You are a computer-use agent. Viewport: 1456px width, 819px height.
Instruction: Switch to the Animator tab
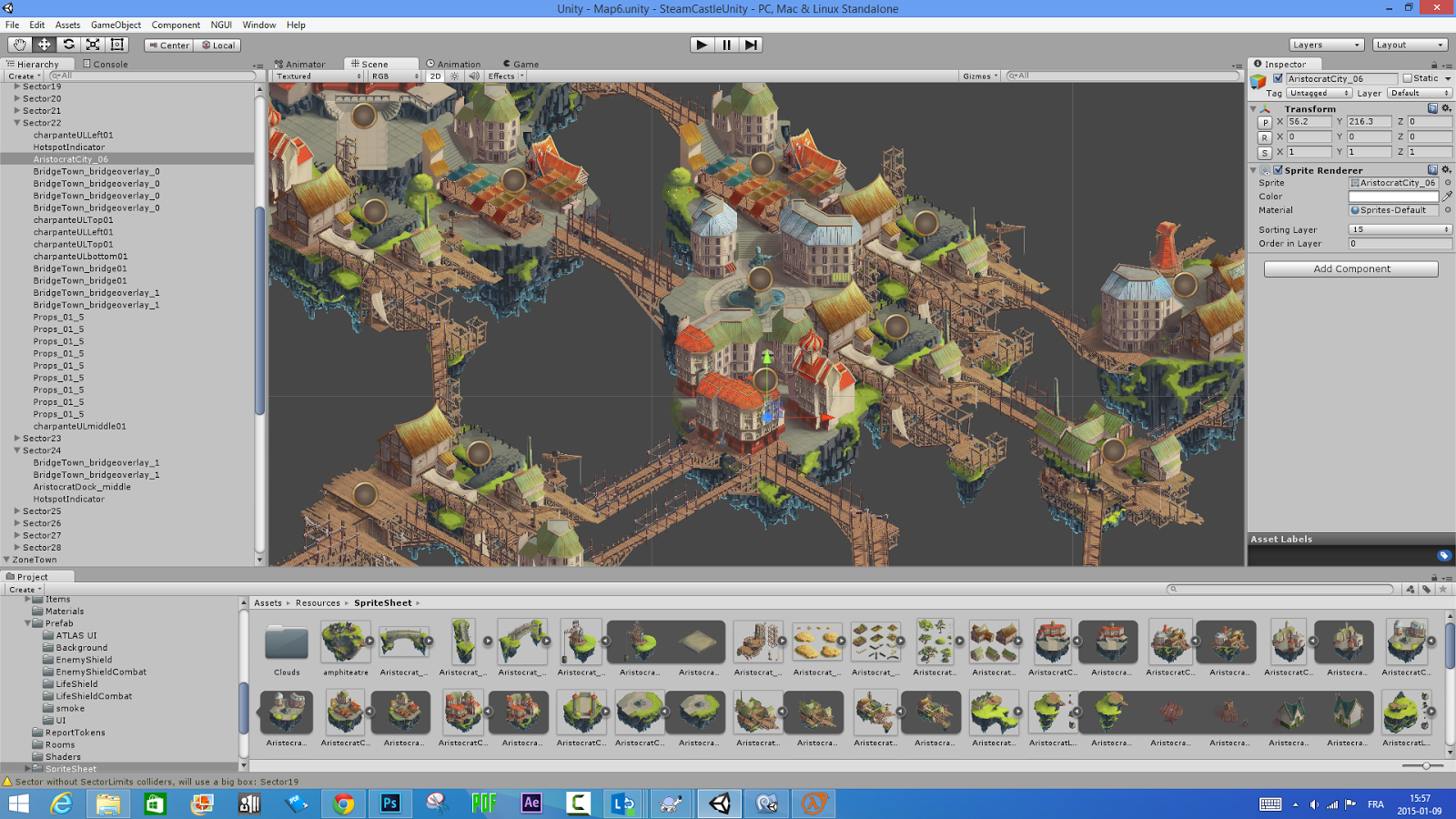point(299,64)
